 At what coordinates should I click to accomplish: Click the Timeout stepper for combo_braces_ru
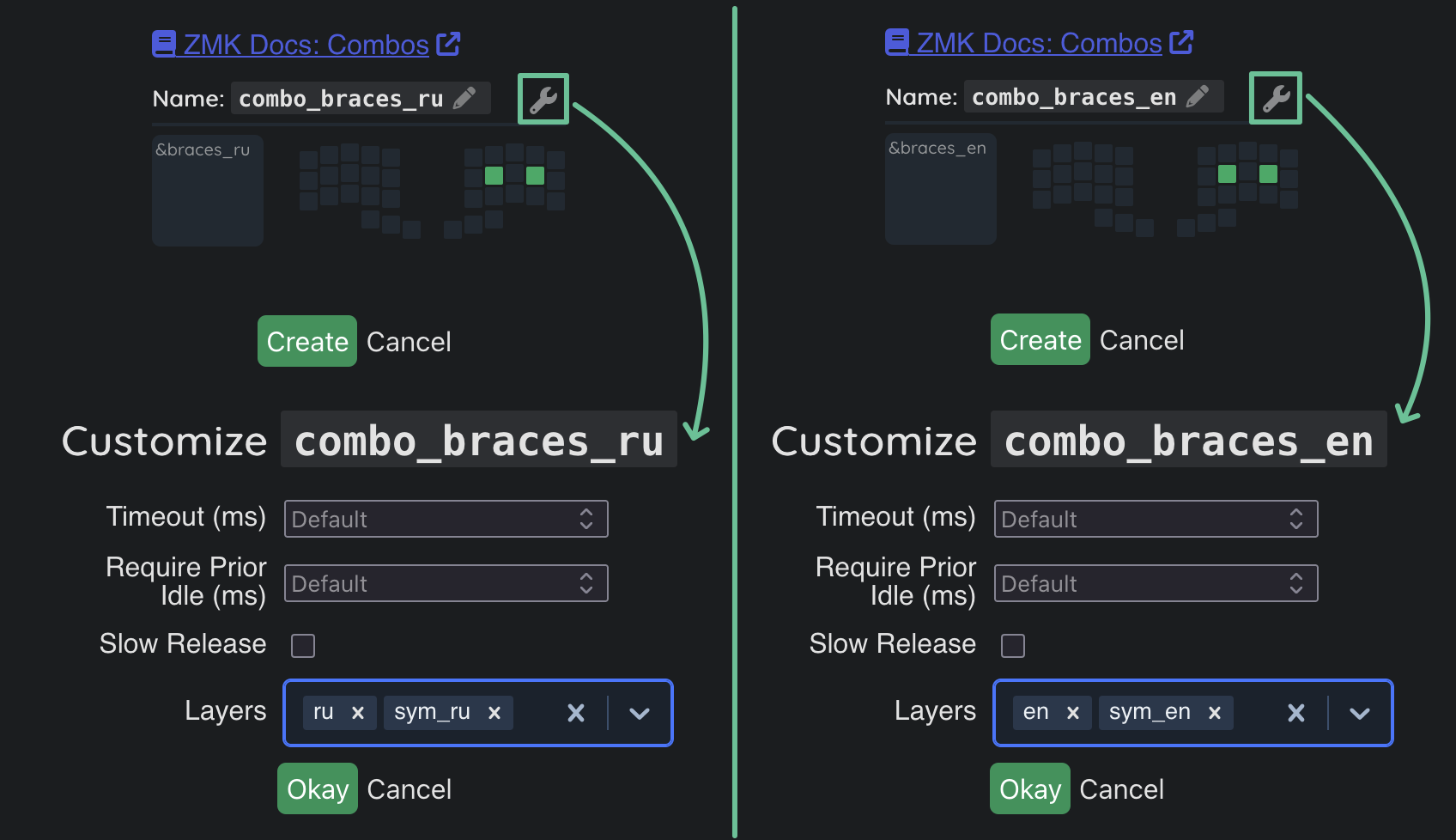tap(586, 519)
